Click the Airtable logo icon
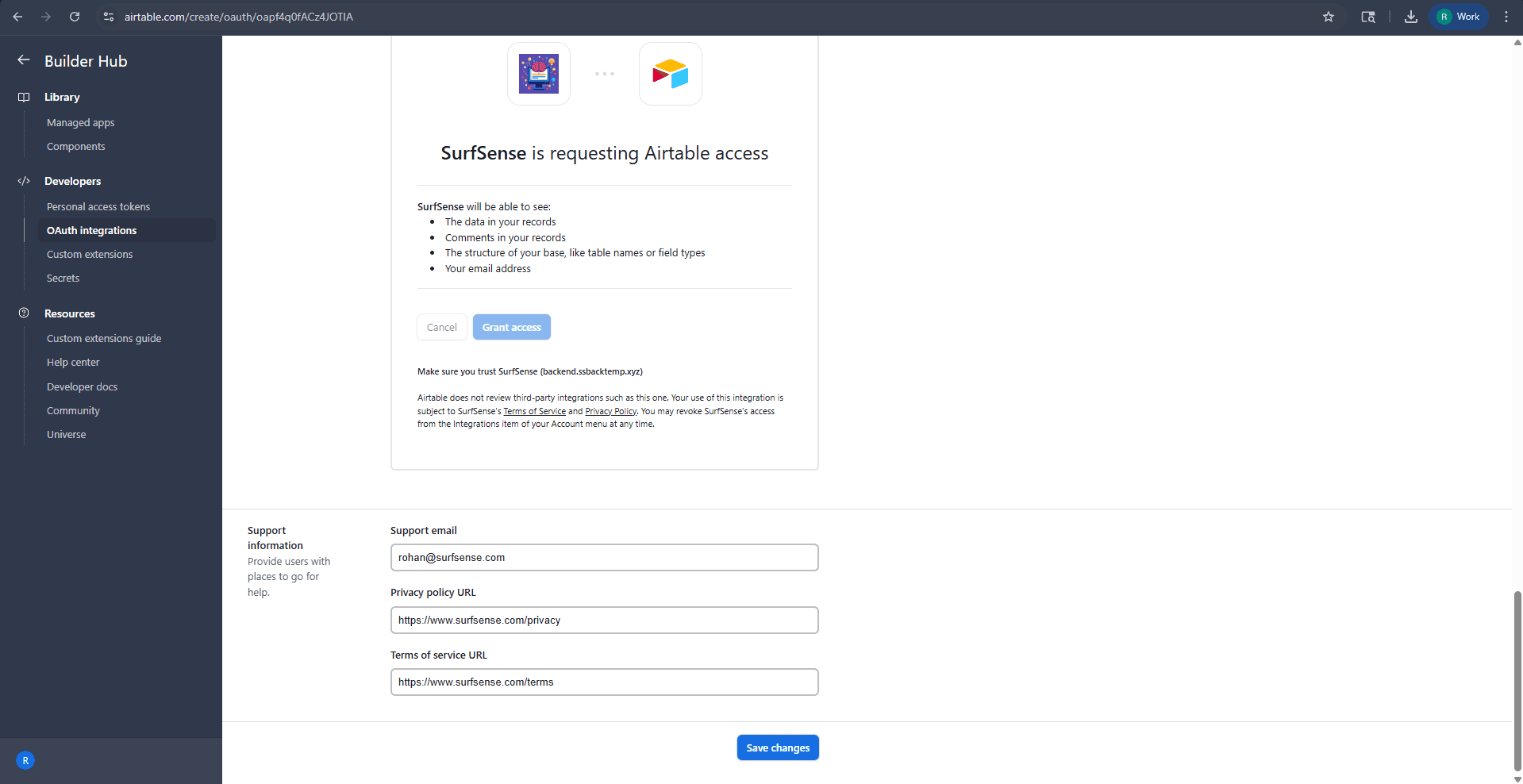Image resolution: width=1523 pixels, height=784 pixels. point(671,74)
